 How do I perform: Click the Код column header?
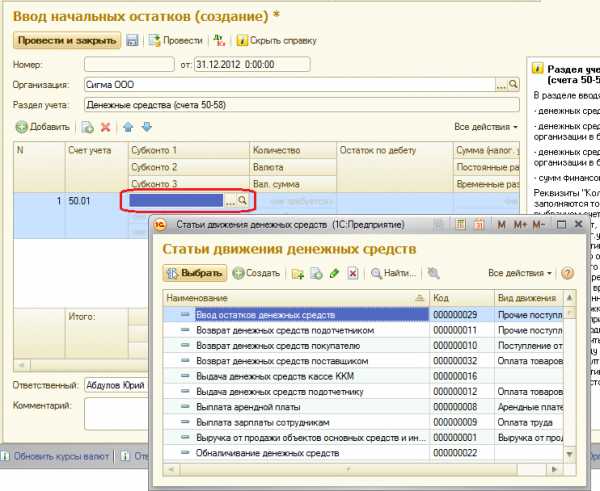coord(462,298)
